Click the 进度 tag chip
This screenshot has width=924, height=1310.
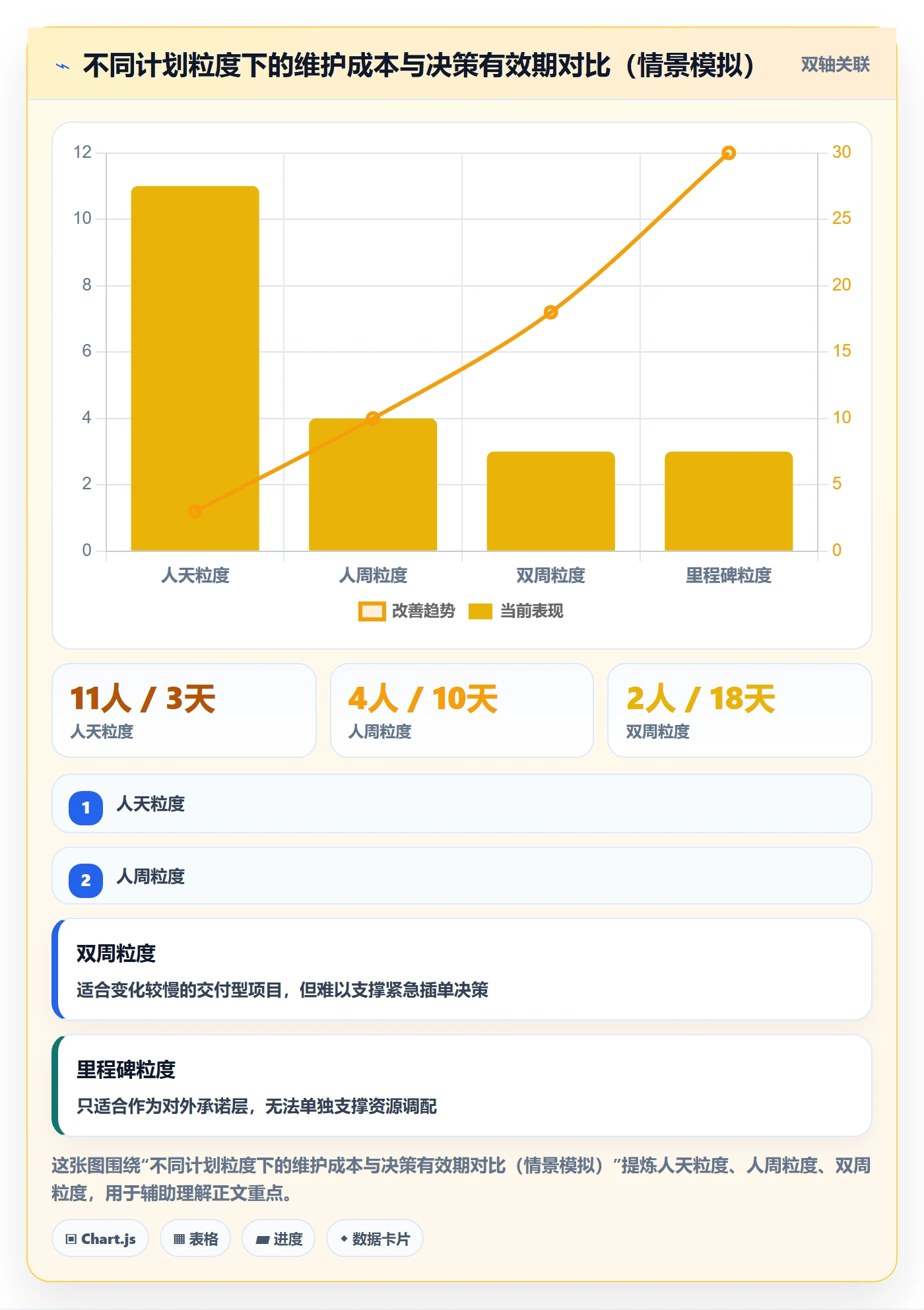pyautogui.click(x=279, y=1239)
